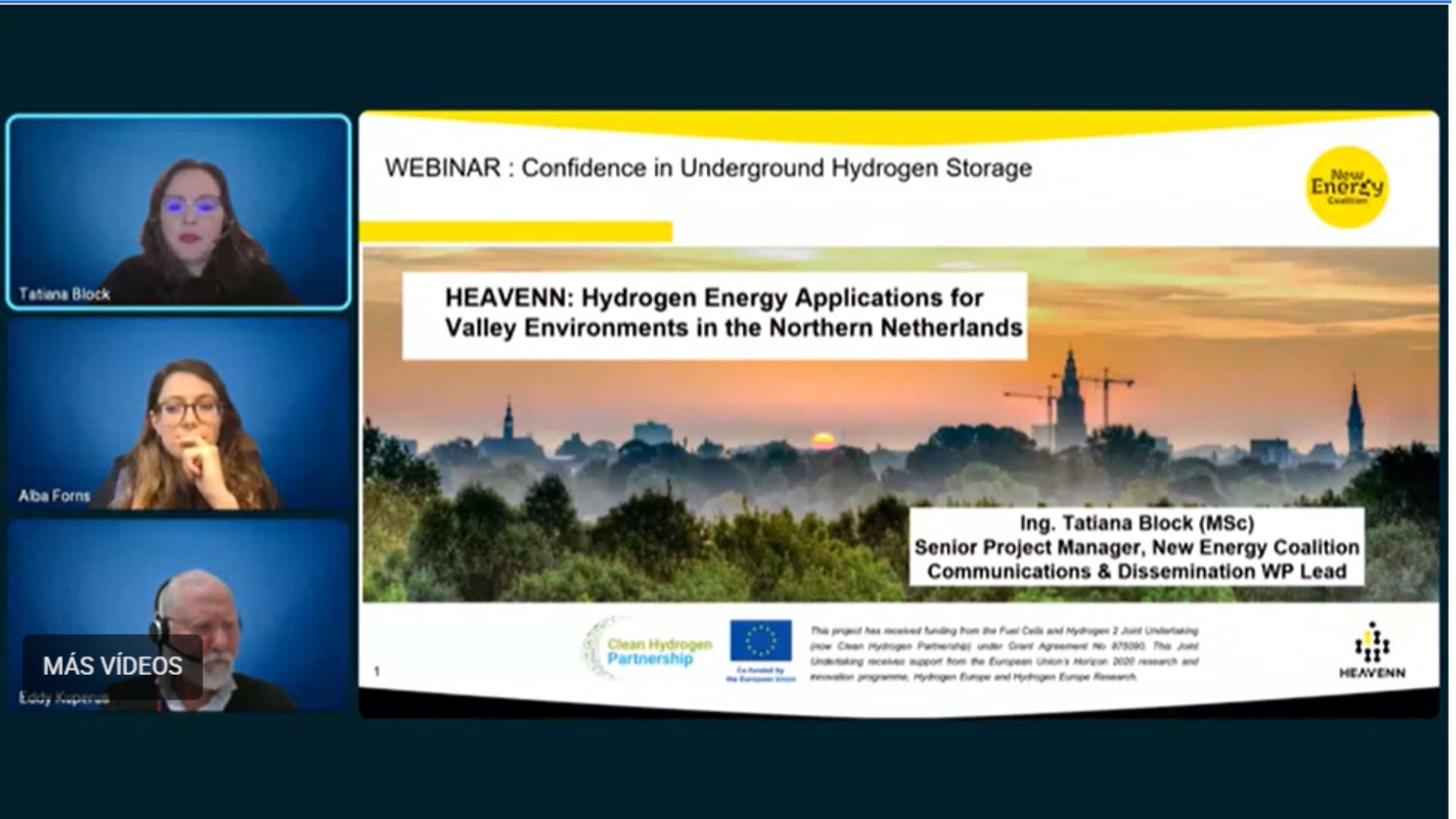Image resolution: width=1456 pixels, height=819 pixels.
Task: Select Tatiana Block's video tile
Action: pyautogui.click(x=179, y=212)
